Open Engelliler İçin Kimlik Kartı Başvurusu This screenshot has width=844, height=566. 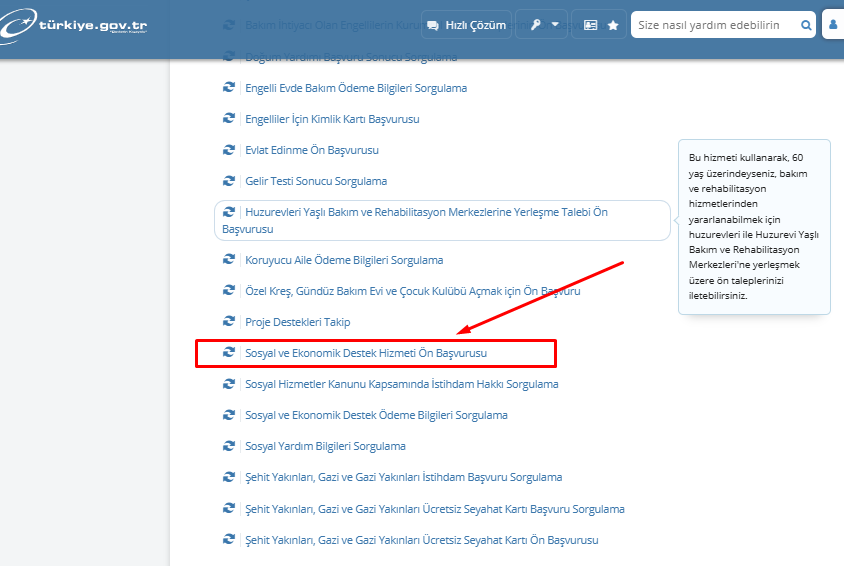[332, 119]
